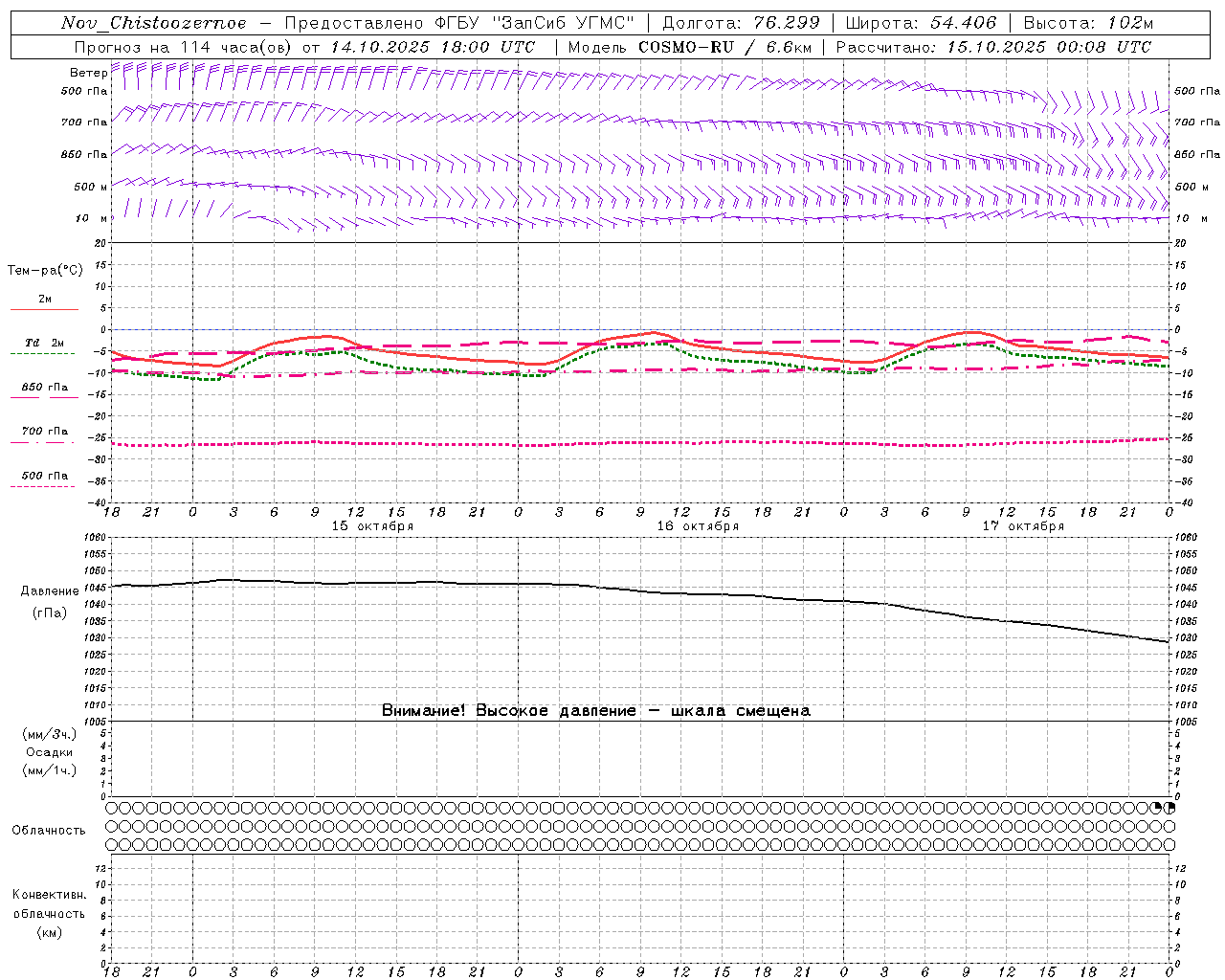
Task: Click the 700 гПа wind level label on the left
Action: (x=84, y=122)
